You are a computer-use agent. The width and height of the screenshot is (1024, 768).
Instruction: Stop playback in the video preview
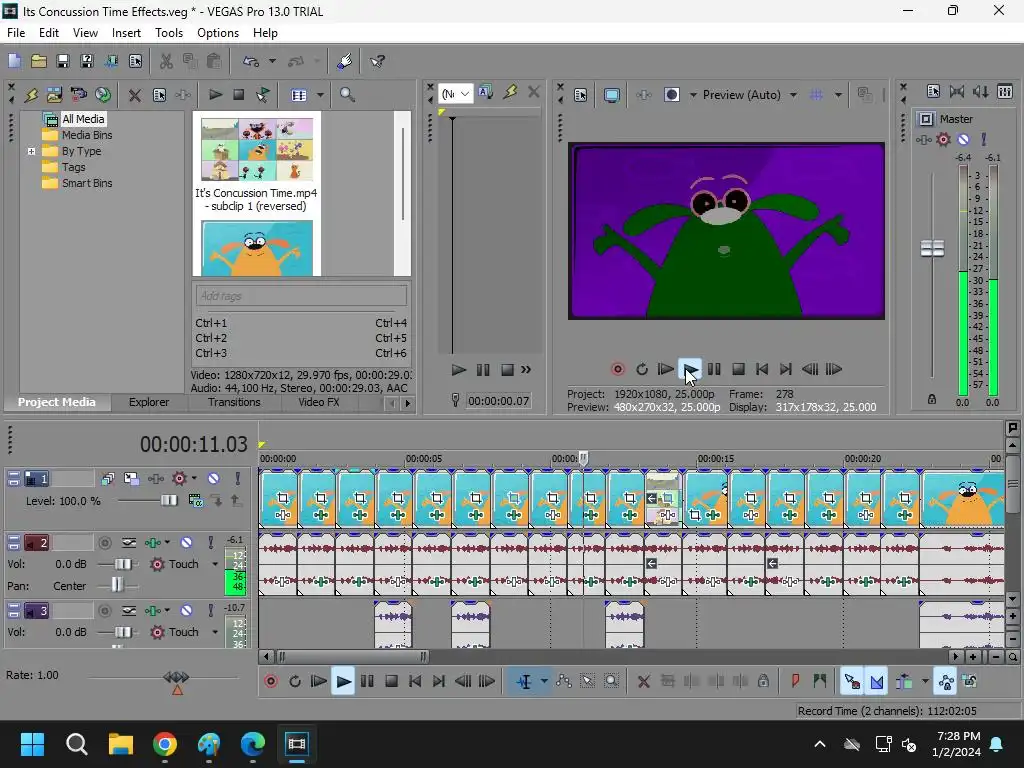coord(739,370)
